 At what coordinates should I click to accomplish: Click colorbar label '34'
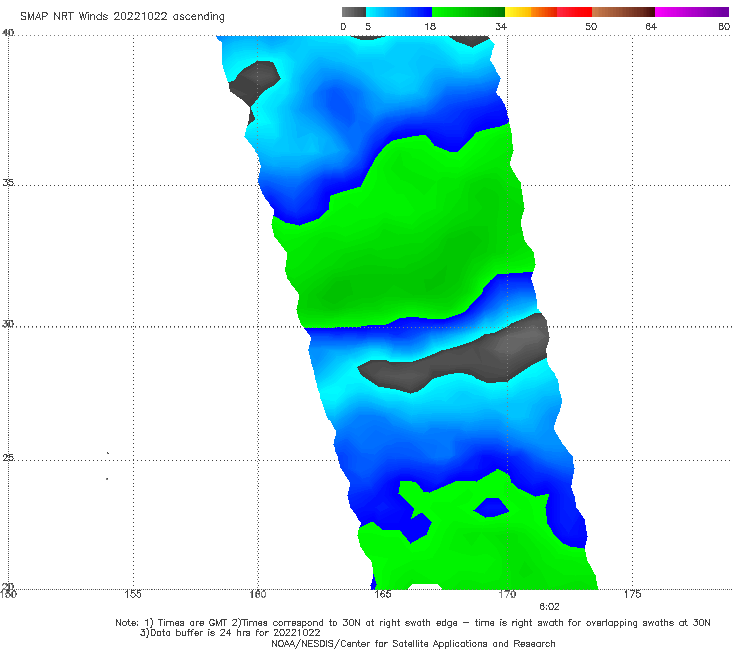pyautogui.click(x=501, y=26)
